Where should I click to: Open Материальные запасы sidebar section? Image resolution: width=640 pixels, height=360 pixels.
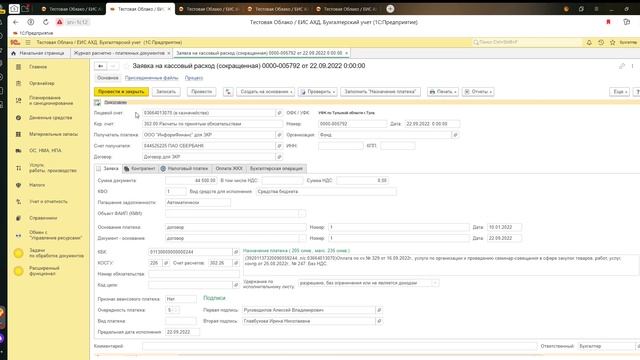(53, 134)
